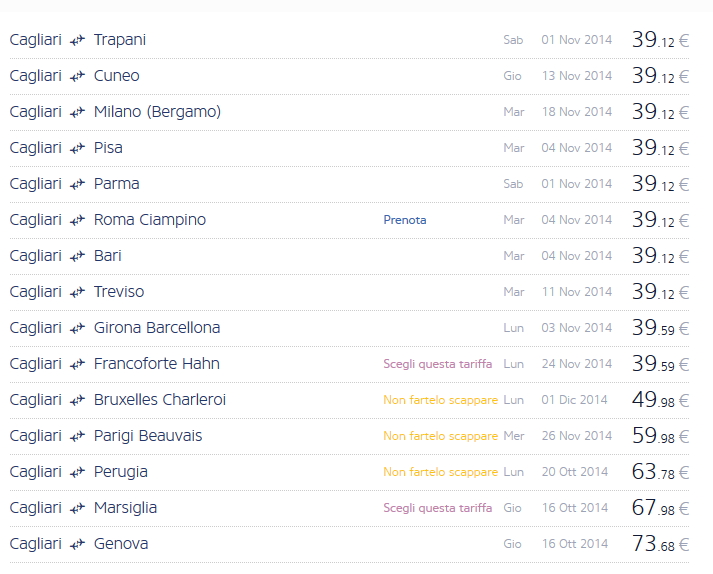The width and height of the screenshot is (713, 574).
Task: Select the Girona Barcellona destination
Action: point(156,328)
